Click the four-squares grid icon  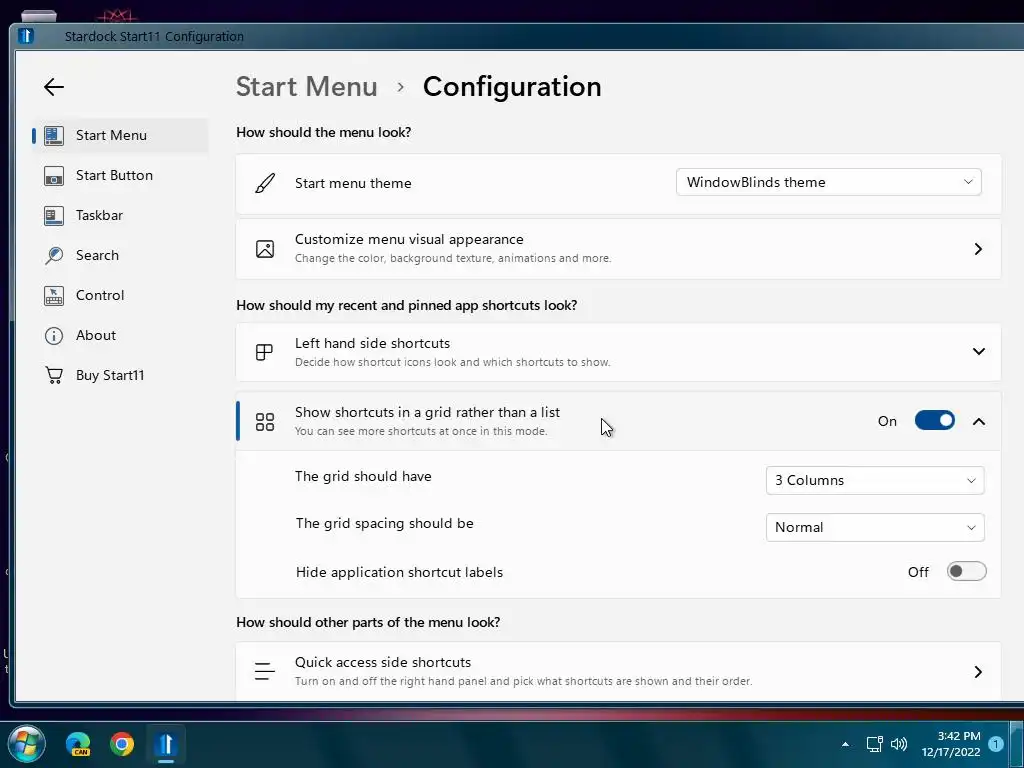pos(264,422)
